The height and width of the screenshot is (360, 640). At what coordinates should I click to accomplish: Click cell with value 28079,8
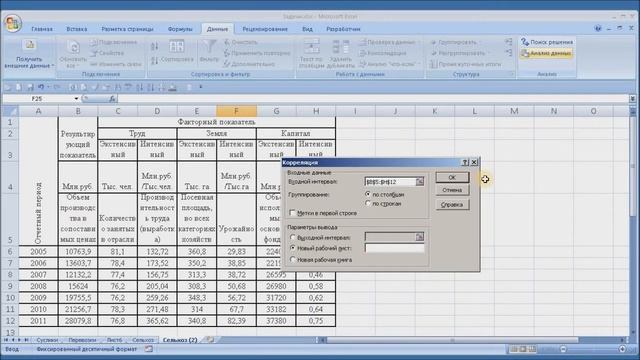(78, 321)
